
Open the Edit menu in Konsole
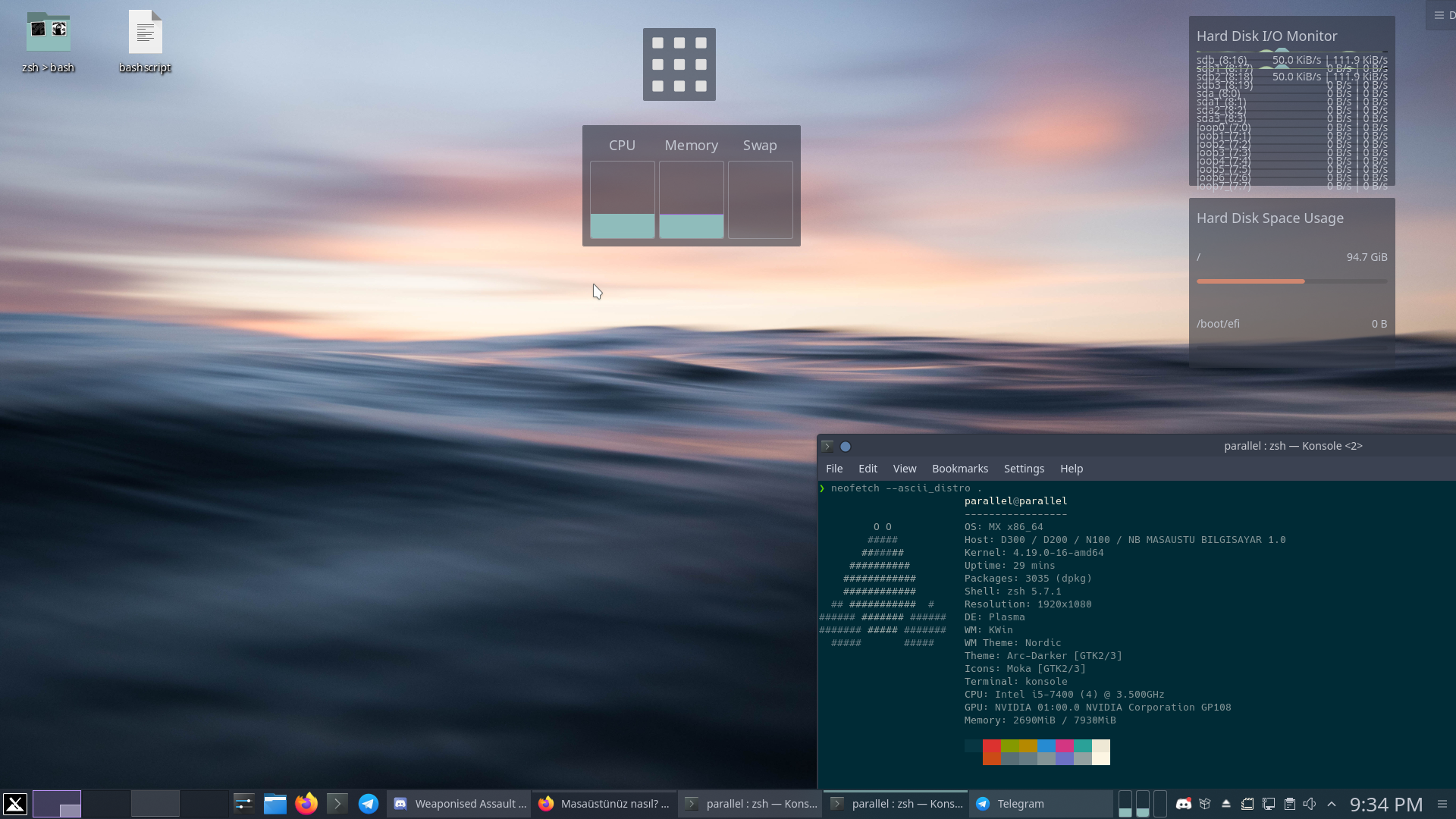868,469
